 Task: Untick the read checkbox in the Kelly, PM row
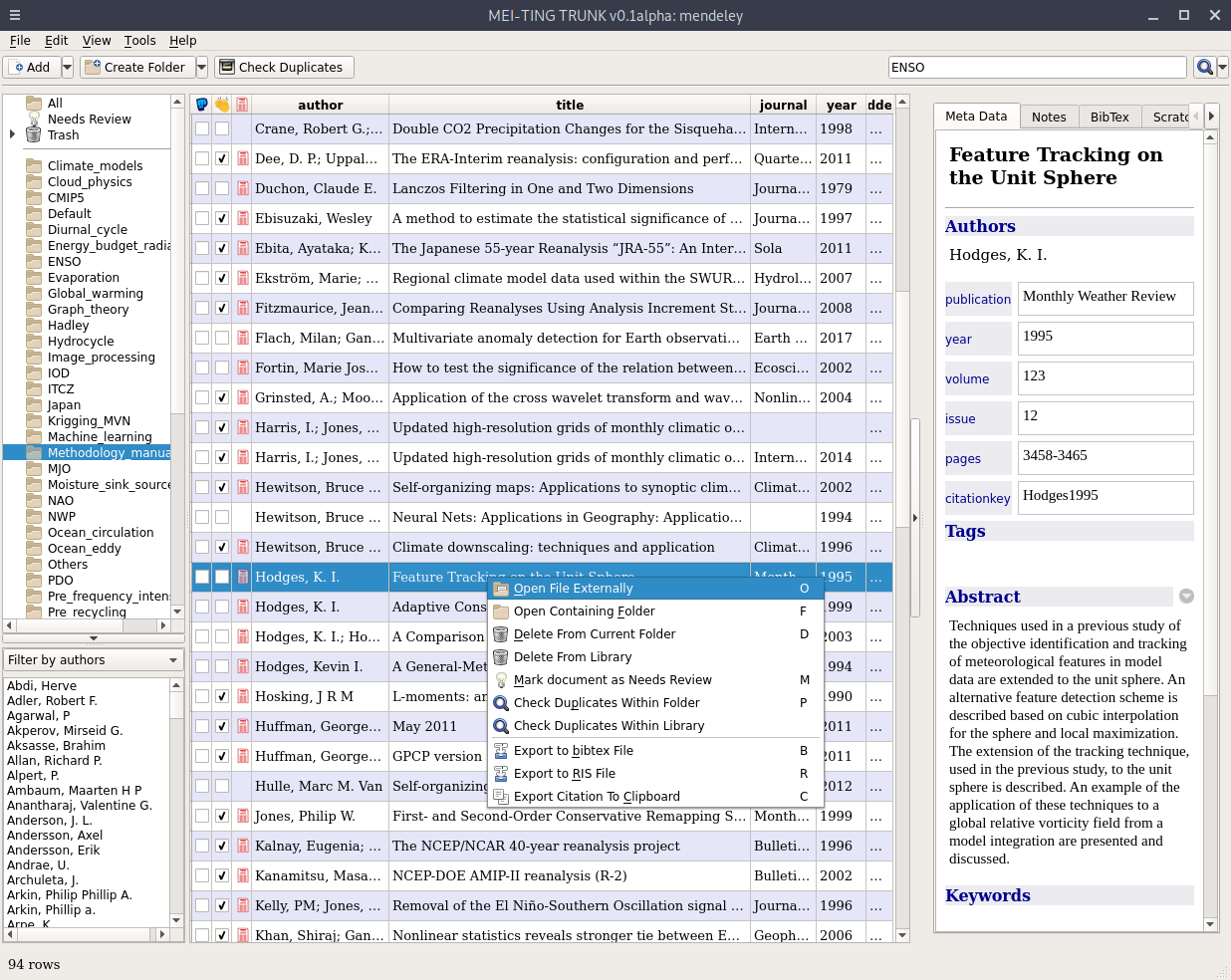coord(222,905)
